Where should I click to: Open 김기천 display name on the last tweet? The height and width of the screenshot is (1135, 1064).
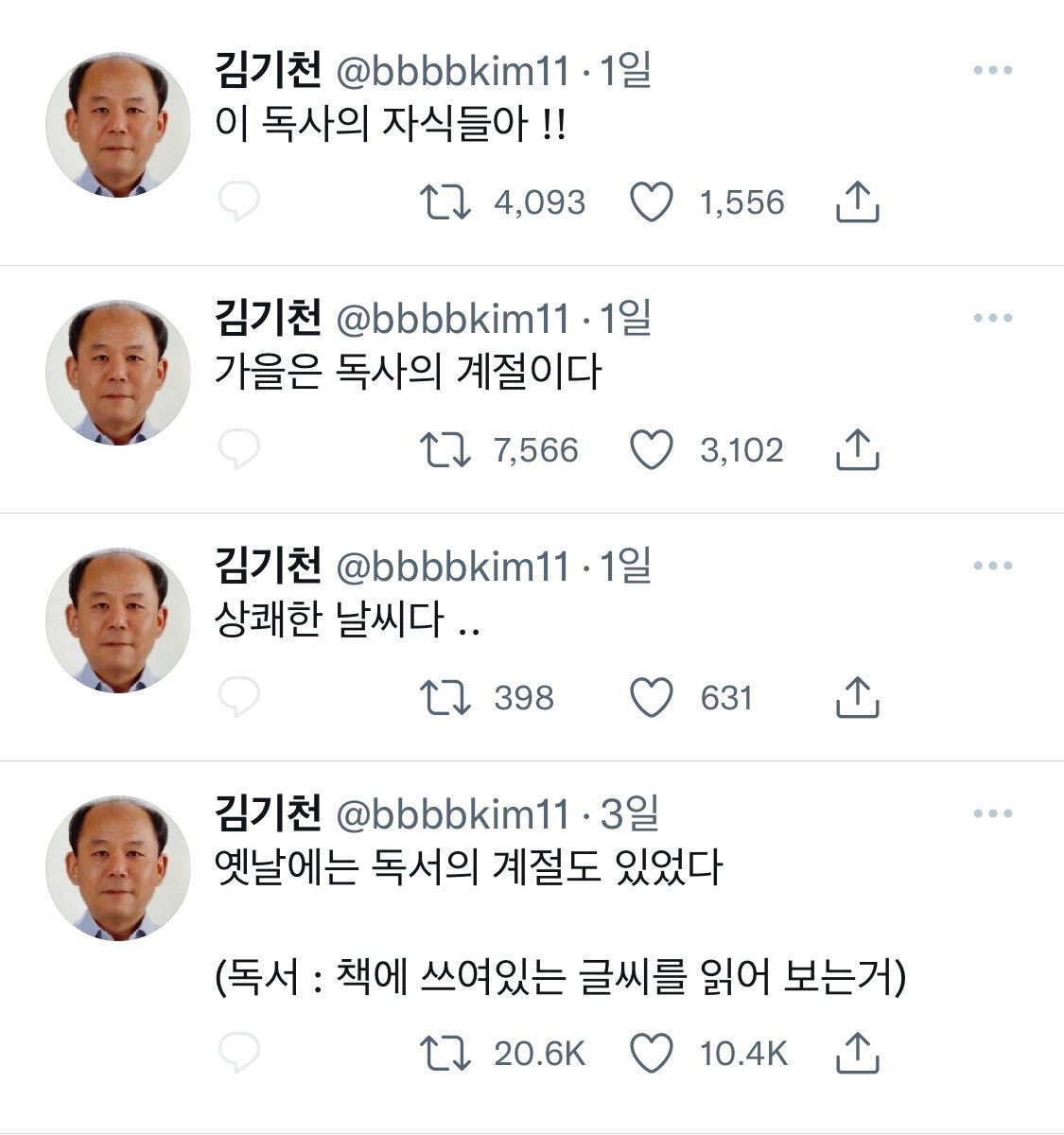click(x=269, y=813)
